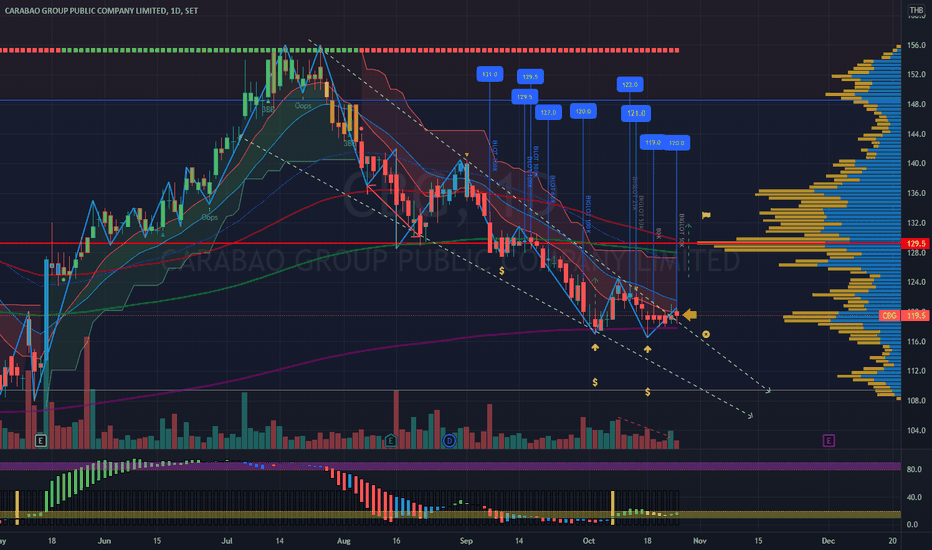The image size is (932, 550).
Task: Select the 122.0 blue price callout
Action: [630, 84]
